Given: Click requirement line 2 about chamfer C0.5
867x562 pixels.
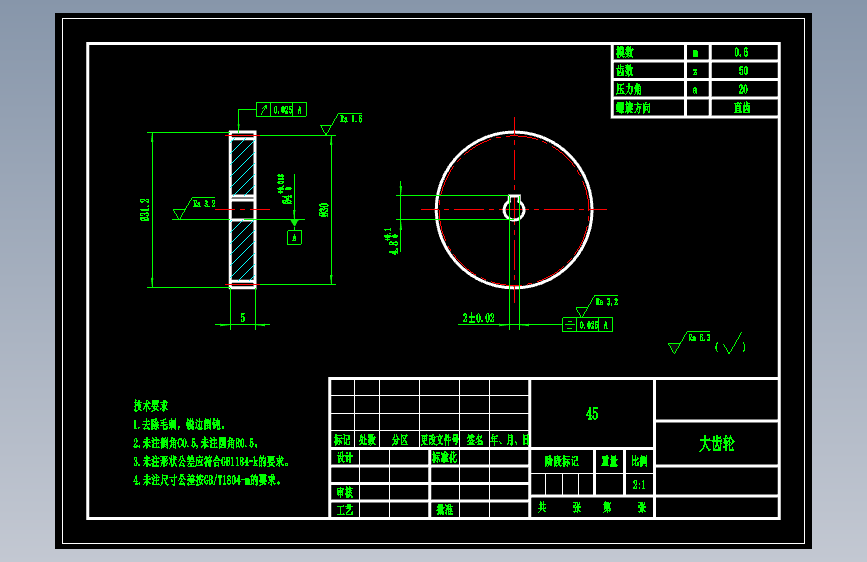Looking at the screenshot, I should tap(196, 443).
